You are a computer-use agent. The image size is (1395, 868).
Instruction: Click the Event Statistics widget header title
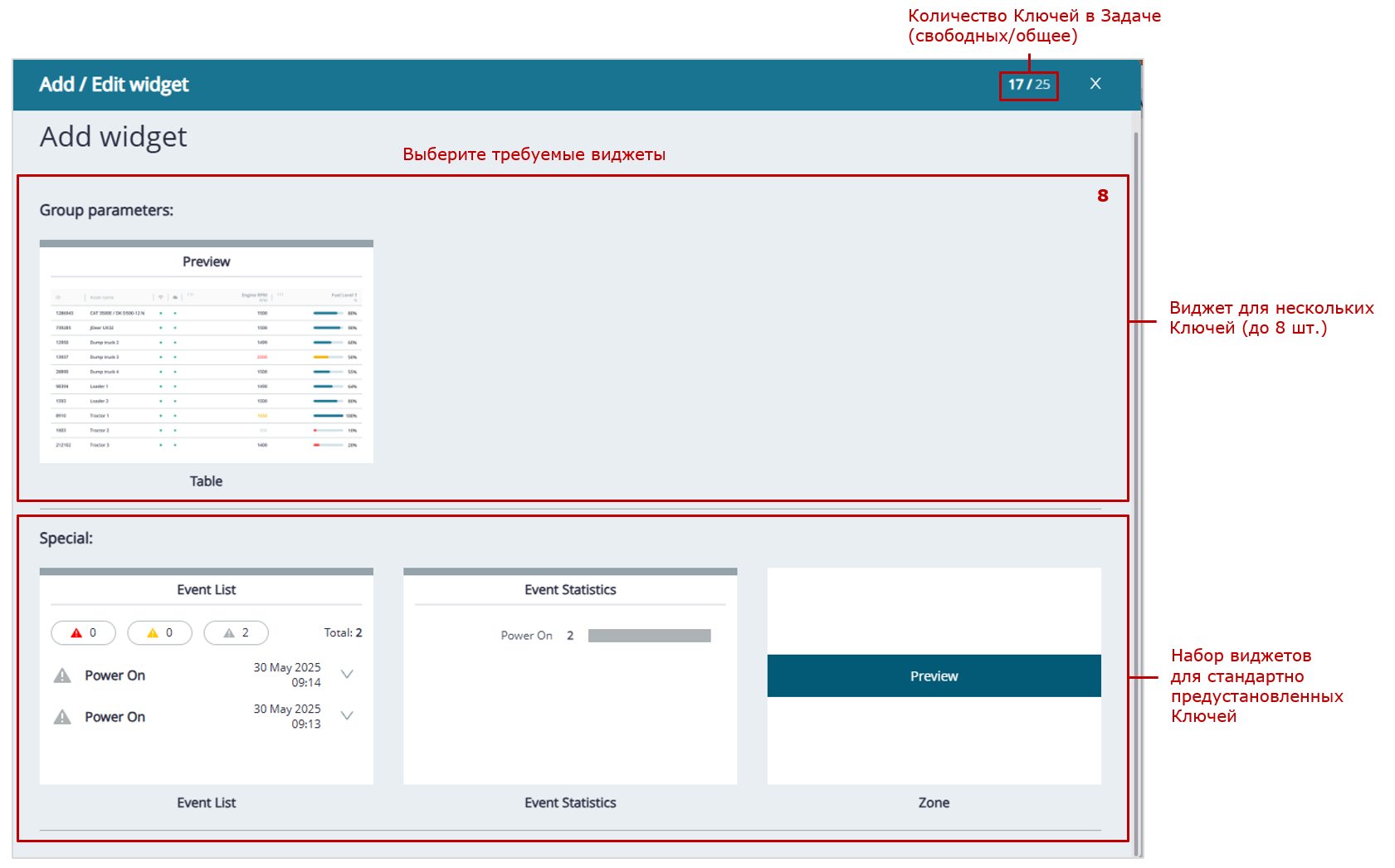[570, 590]
